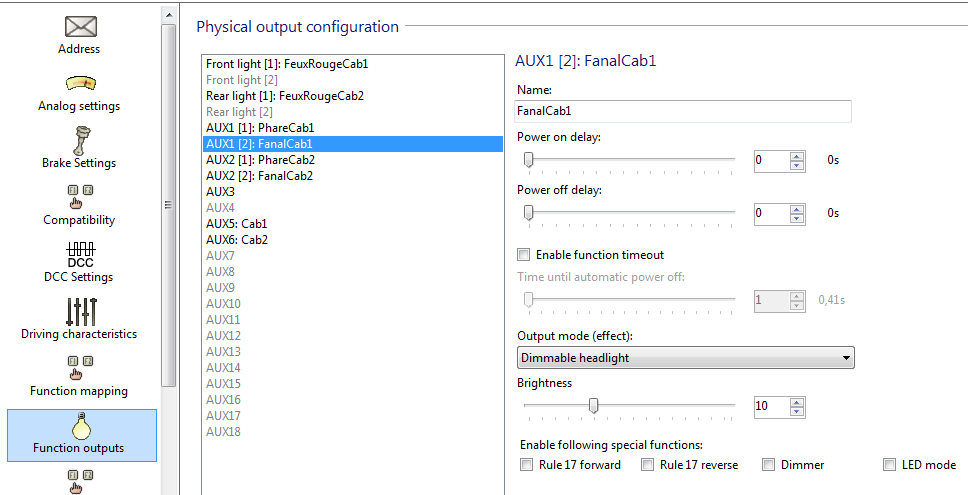
Task: Toggle the Dimmer special function
Action: (x=768, y=465)
